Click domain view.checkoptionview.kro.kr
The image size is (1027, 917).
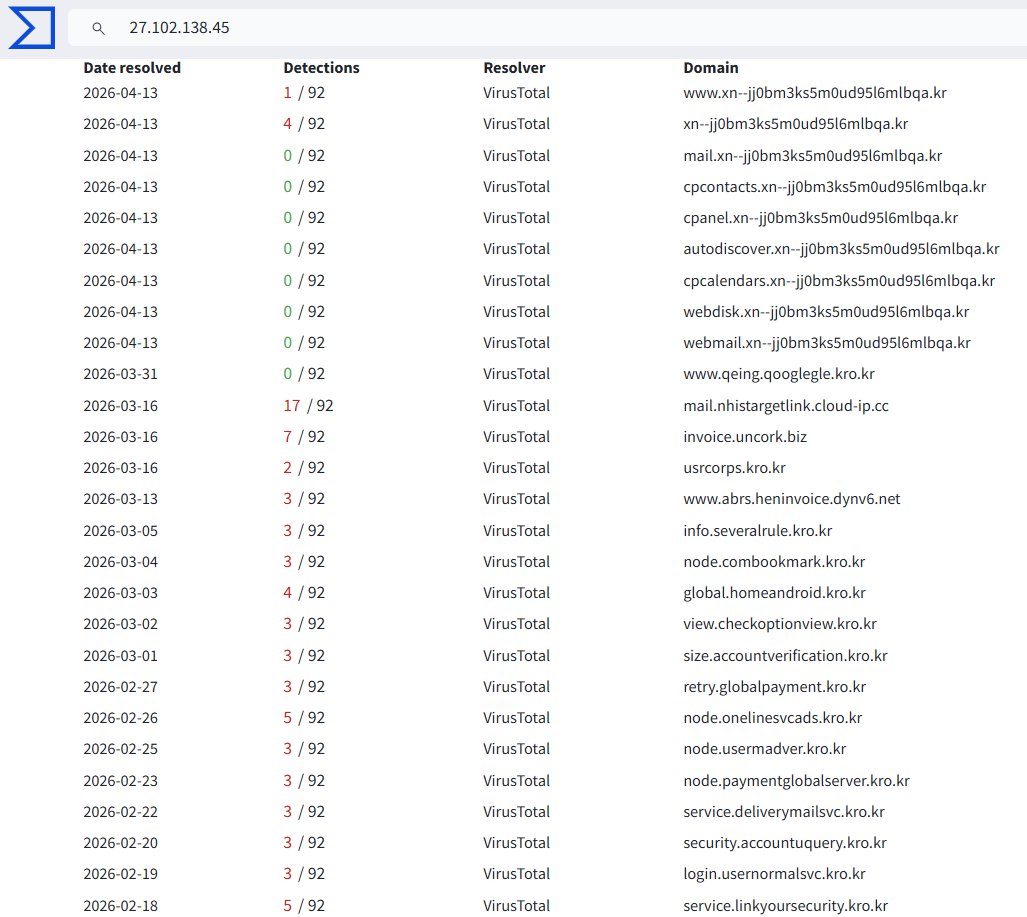[779, 624]
